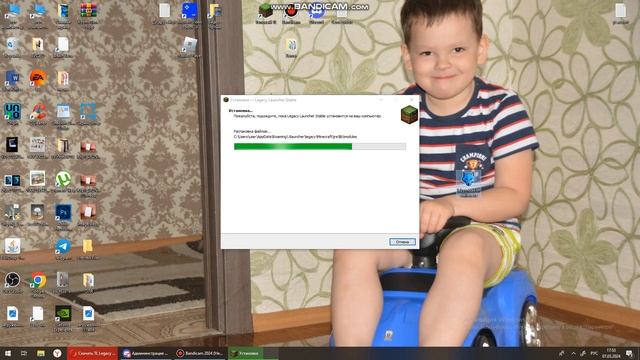Open File Explorer from the taskbar
This screenshot has width=640, height=360.
pyautogui.click(x=40, y=353)
